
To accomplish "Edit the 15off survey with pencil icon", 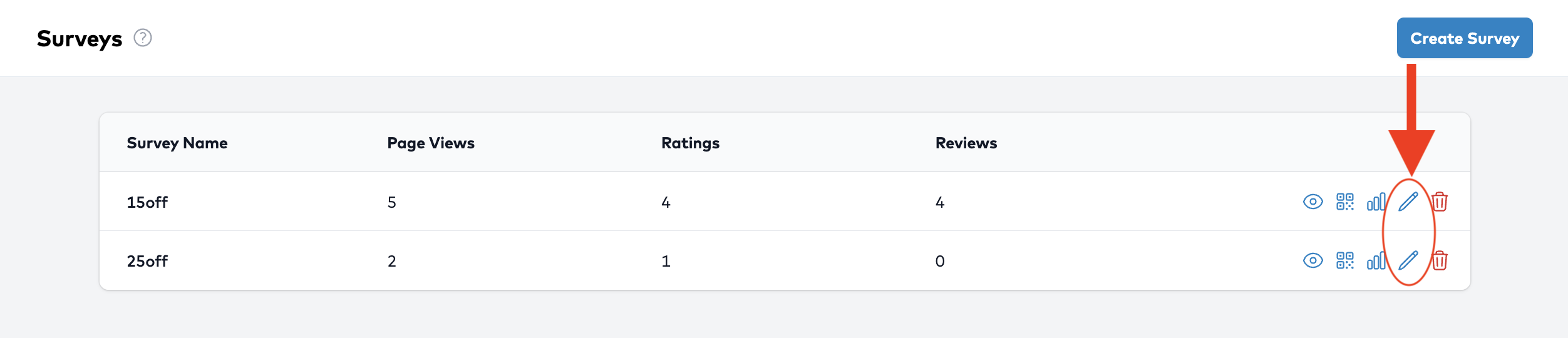I will point(1408,202).
